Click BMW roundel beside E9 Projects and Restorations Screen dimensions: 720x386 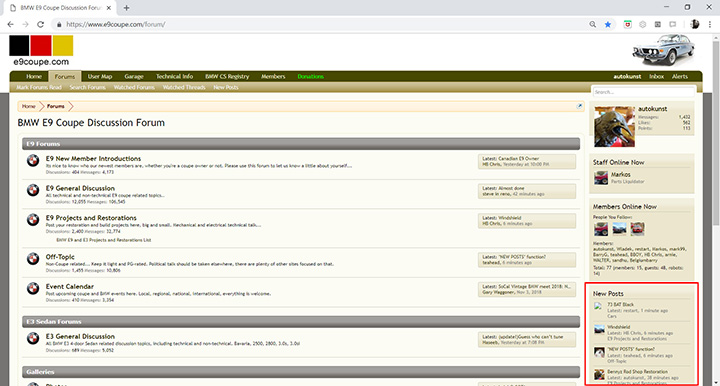coord(33,220)
